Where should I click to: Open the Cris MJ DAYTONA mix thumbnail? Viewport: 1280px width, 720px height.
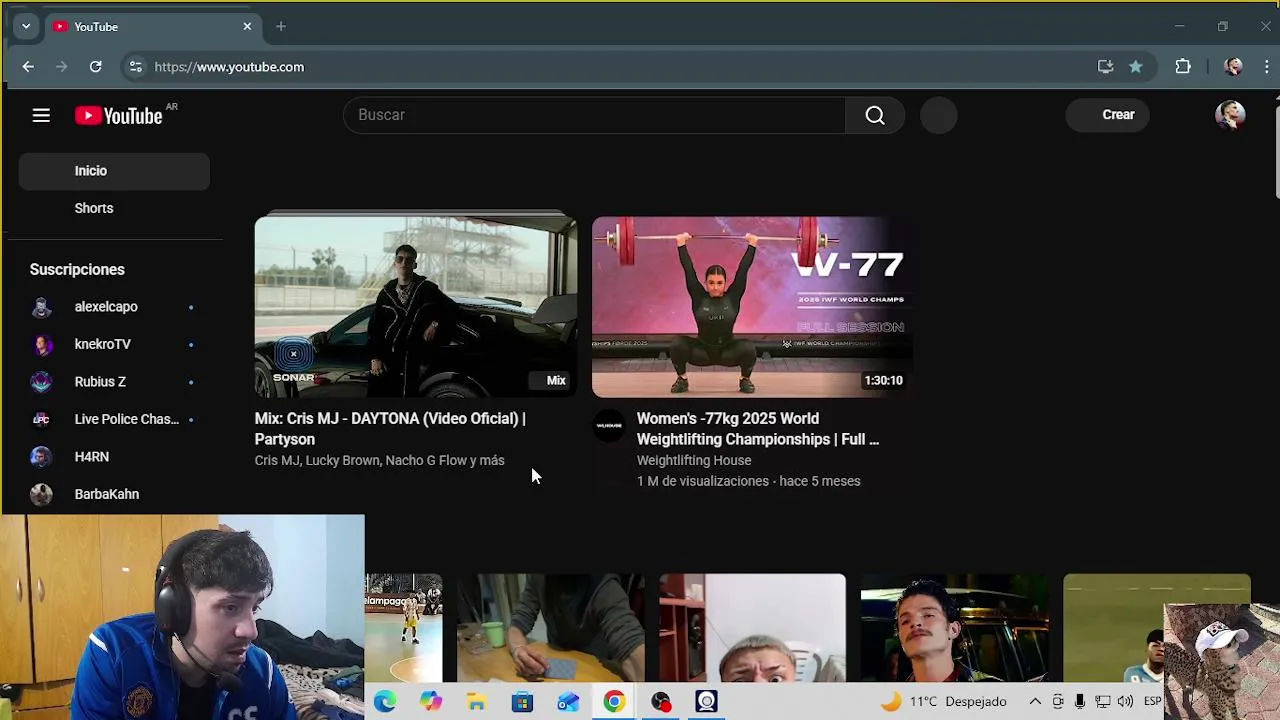[x=416, y=307]
